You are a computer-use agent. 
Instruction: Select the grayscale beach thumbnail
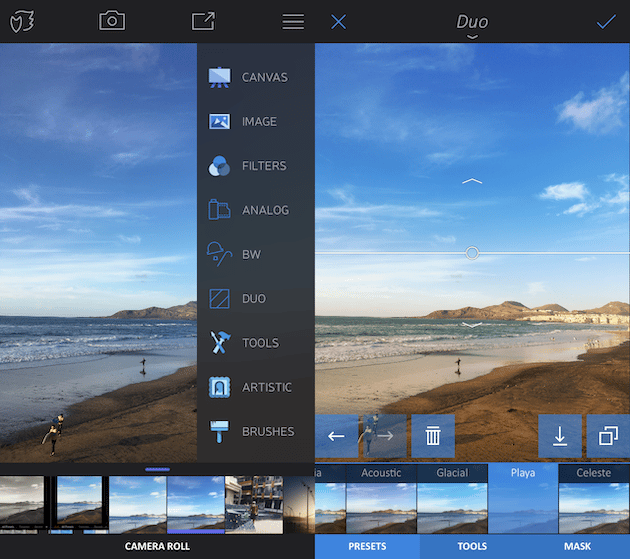22,505
